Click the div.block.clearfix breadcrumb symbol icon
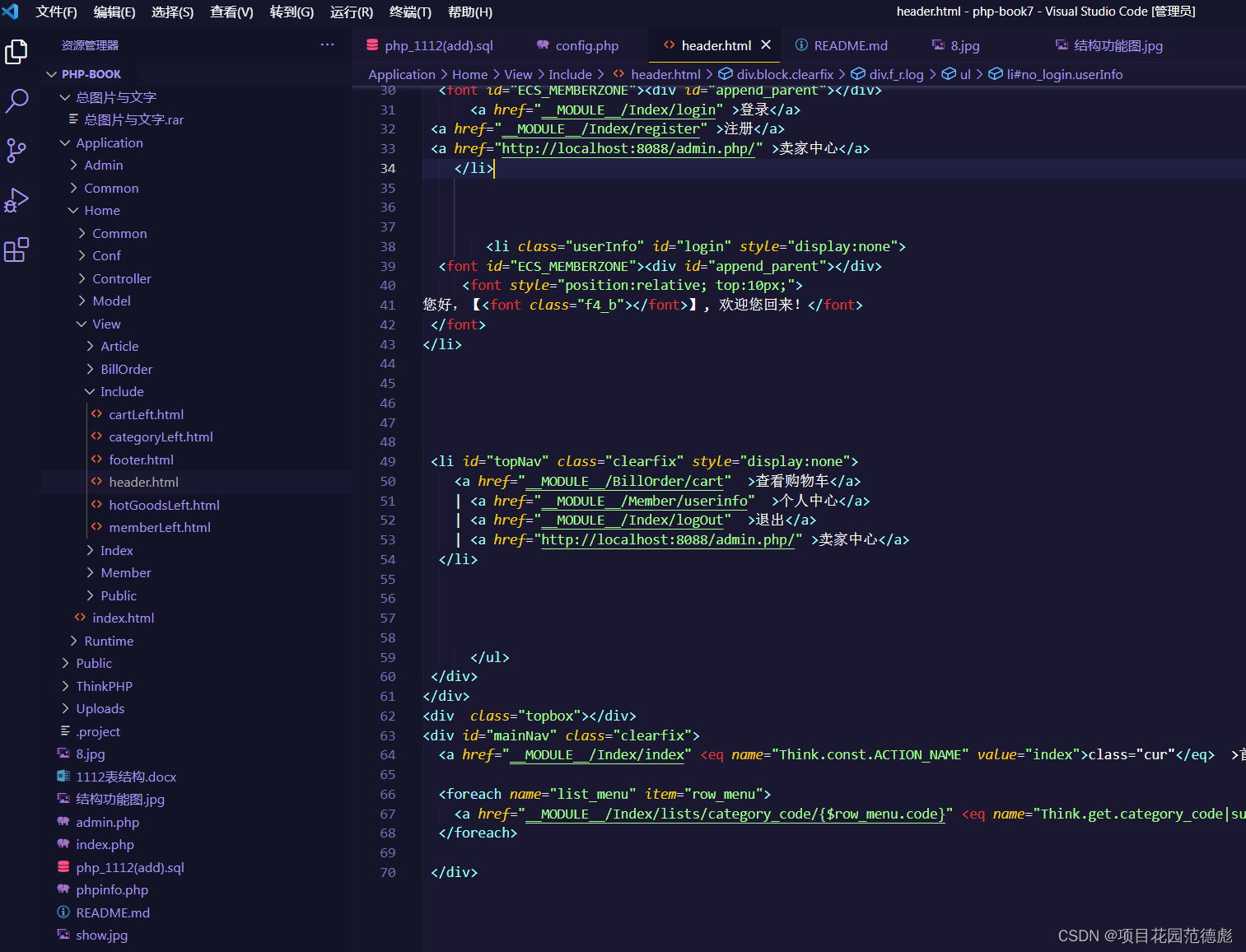Screen dimensions: 1246x952 pos(726,74)
